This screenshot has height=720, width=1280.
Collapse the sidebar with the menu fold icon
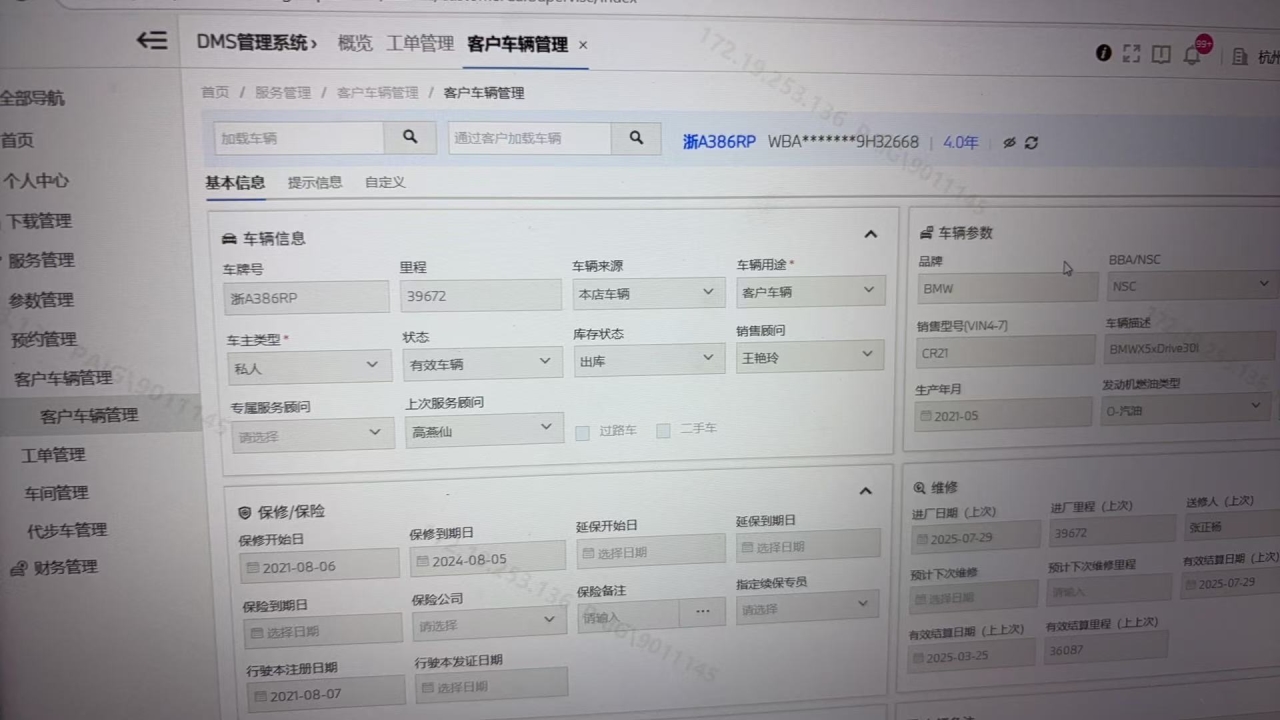(152, 41)
